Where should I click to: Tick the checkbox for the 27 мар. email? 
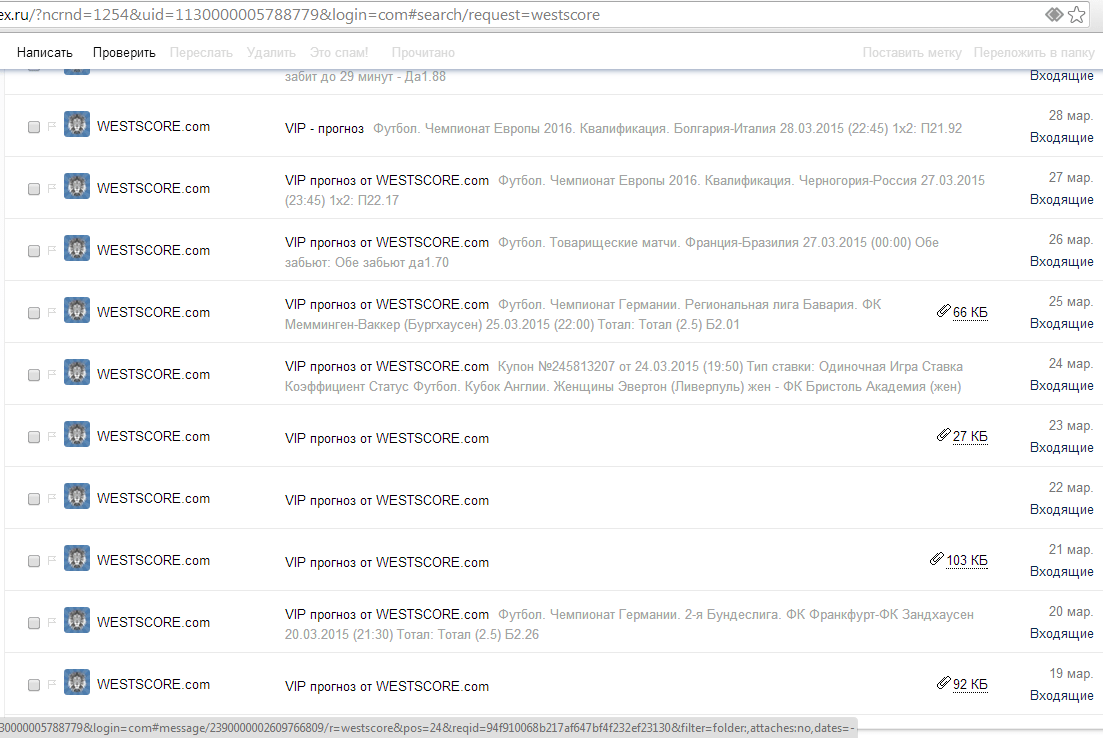tap(34, 189)
